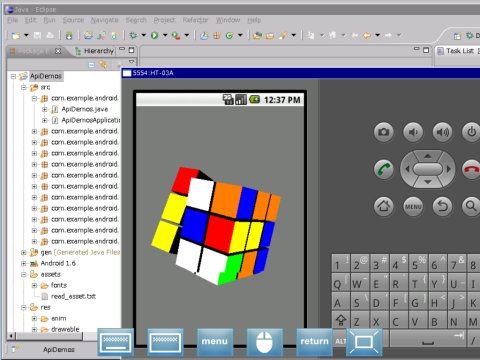Open the Package Explorer view menu triangle
The image size is (480, 360).
[x=131, y=62]
